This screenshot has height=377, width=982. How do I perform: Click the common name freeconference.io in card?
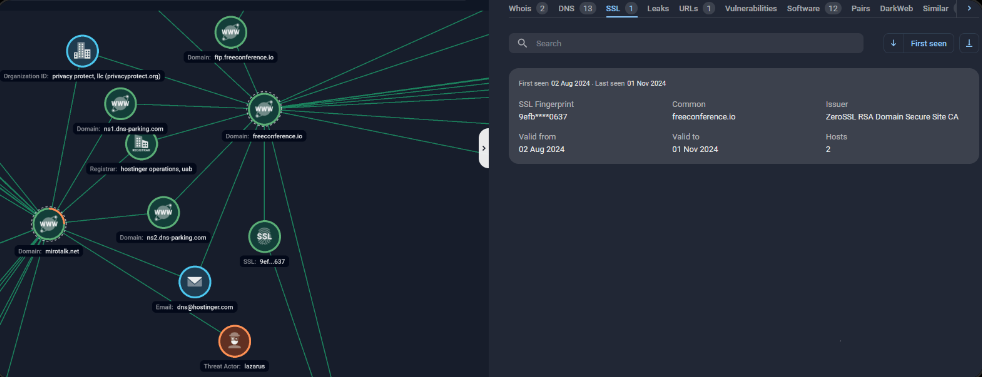[703, 116]
